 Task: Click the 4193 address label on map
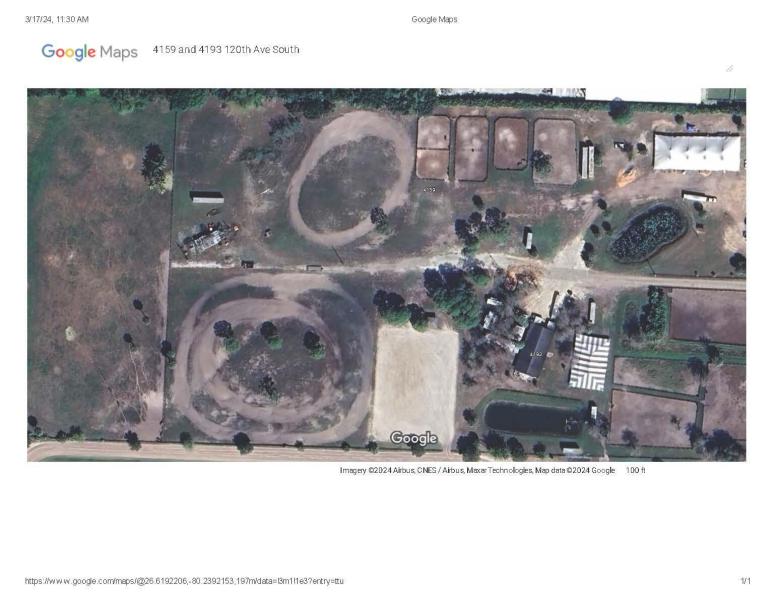(429, 188)
